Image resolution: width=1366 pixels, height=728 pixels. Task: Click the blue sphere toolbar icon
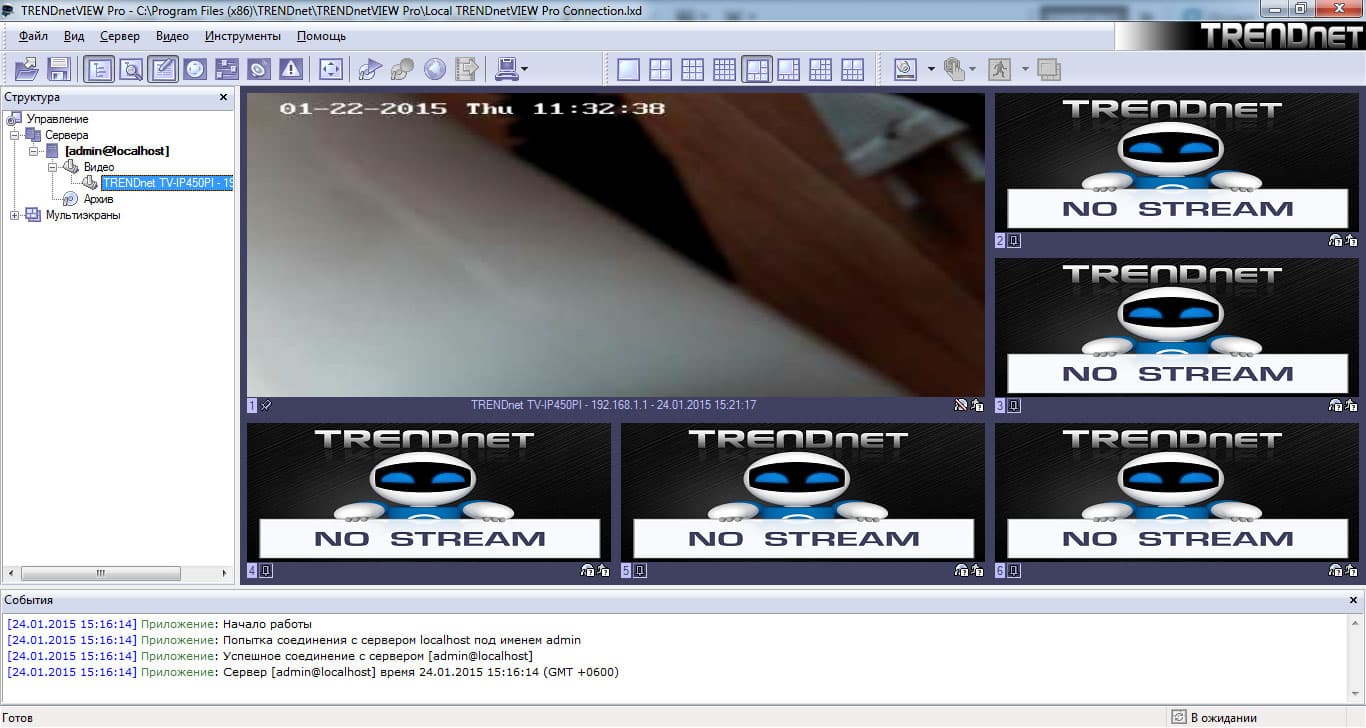click(435, 69)
